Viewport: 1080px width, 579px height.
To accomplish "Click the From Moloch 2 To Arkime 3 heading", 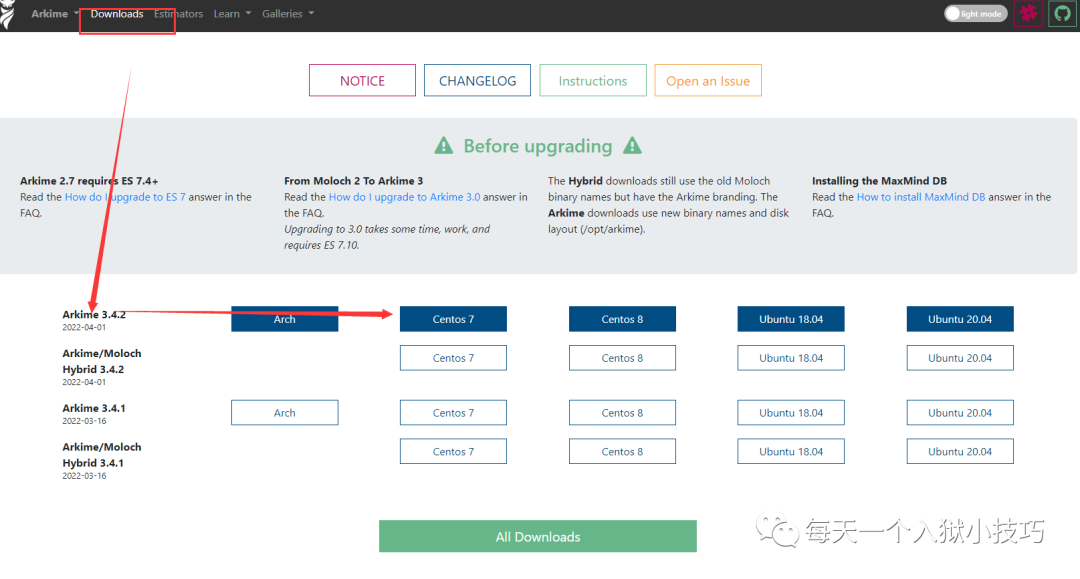I will click(353, 181).
